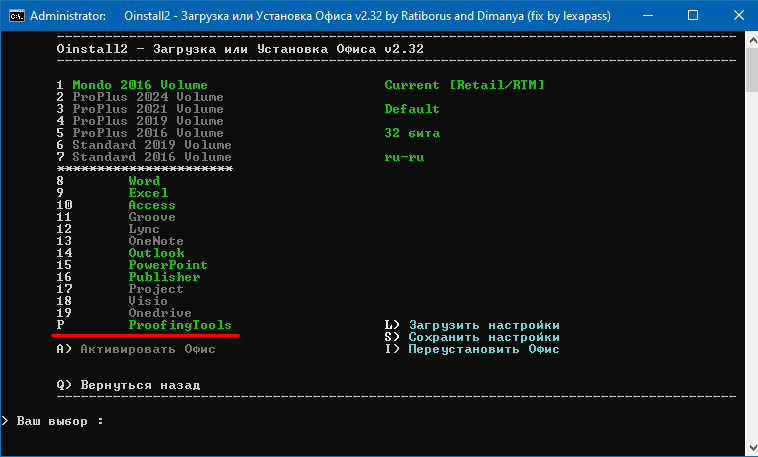
Task: Close the Oinstall2 console window
Action: 738,15
